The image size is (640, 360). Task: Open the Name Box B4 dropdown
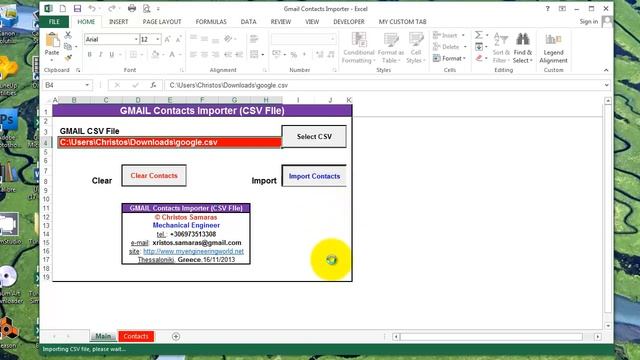click(87, 85)
